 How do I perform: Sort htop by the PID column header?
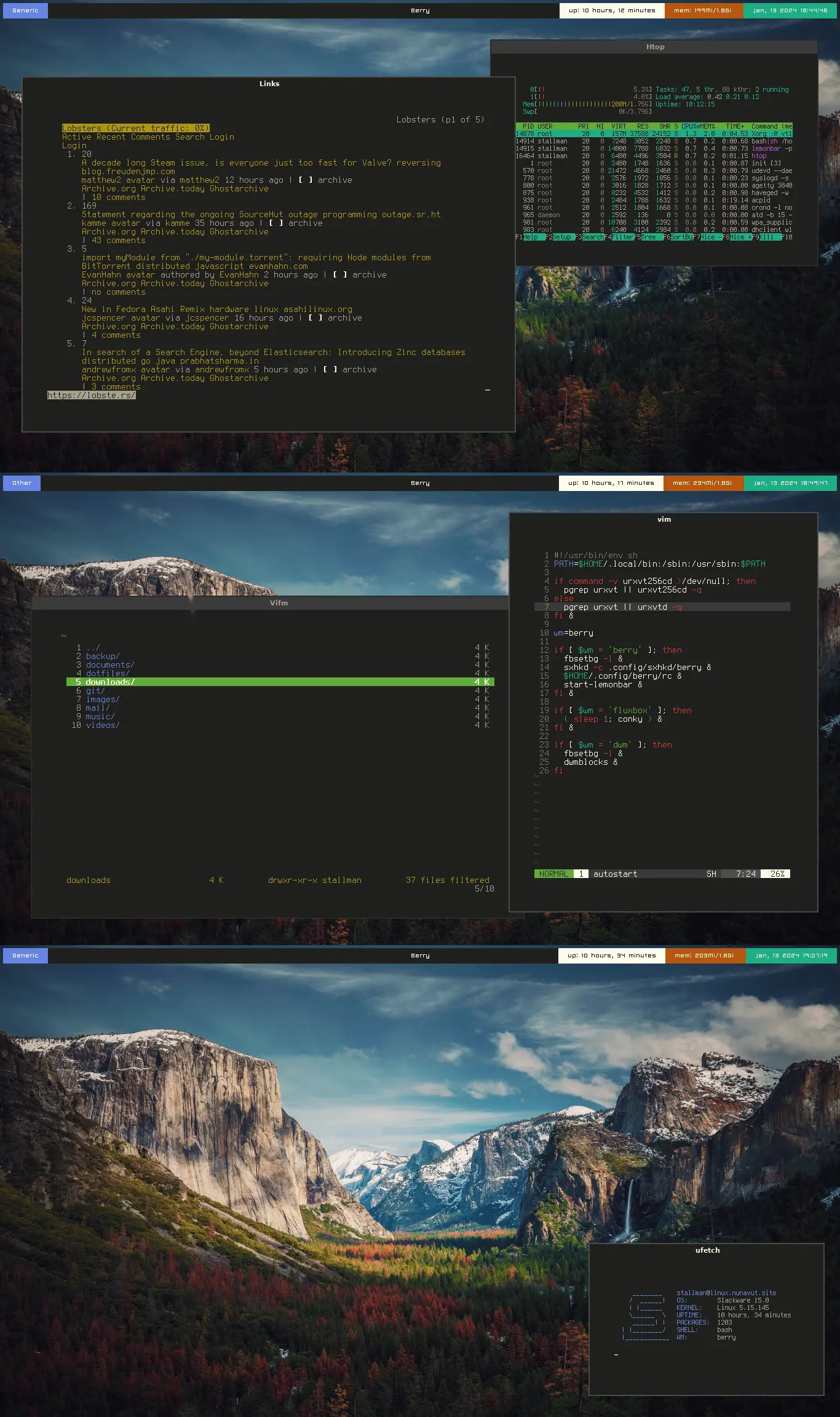pos(528,126)
